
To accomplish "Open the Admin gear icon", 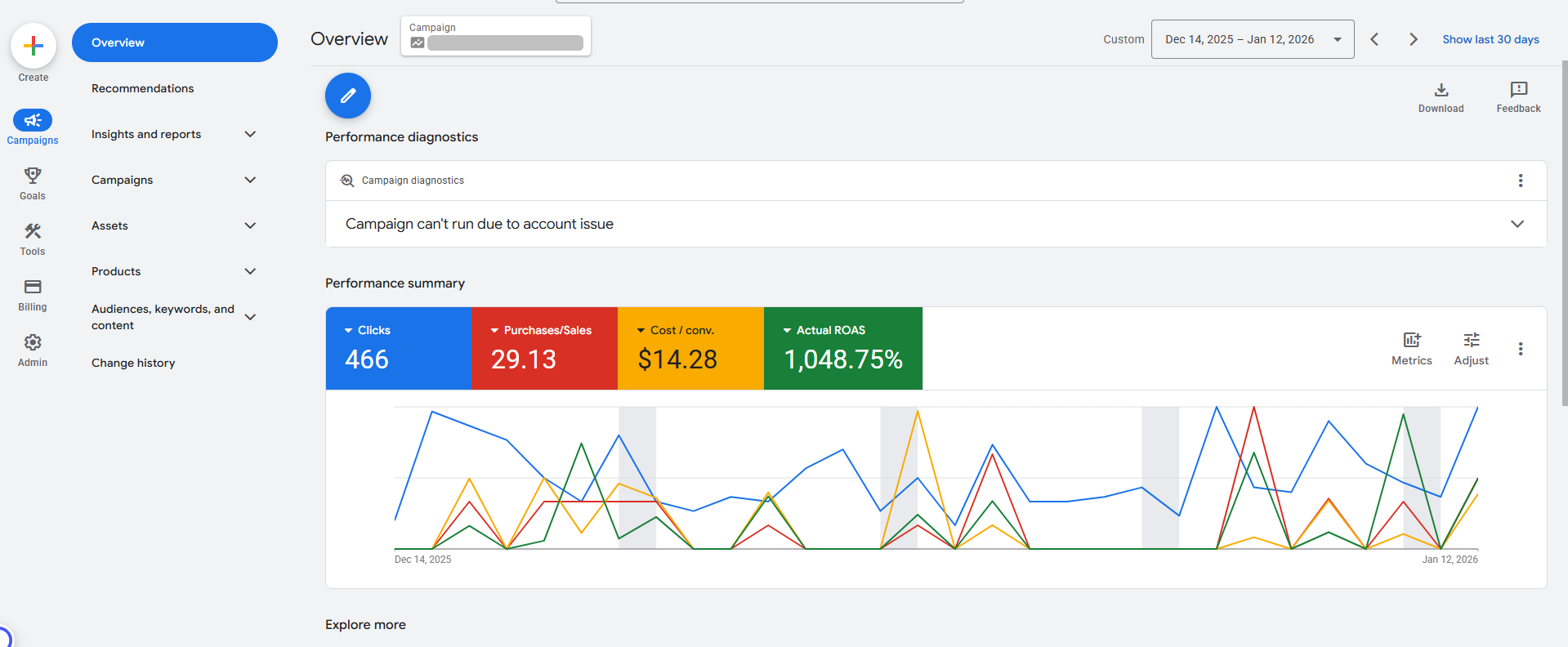I will 33,342.
